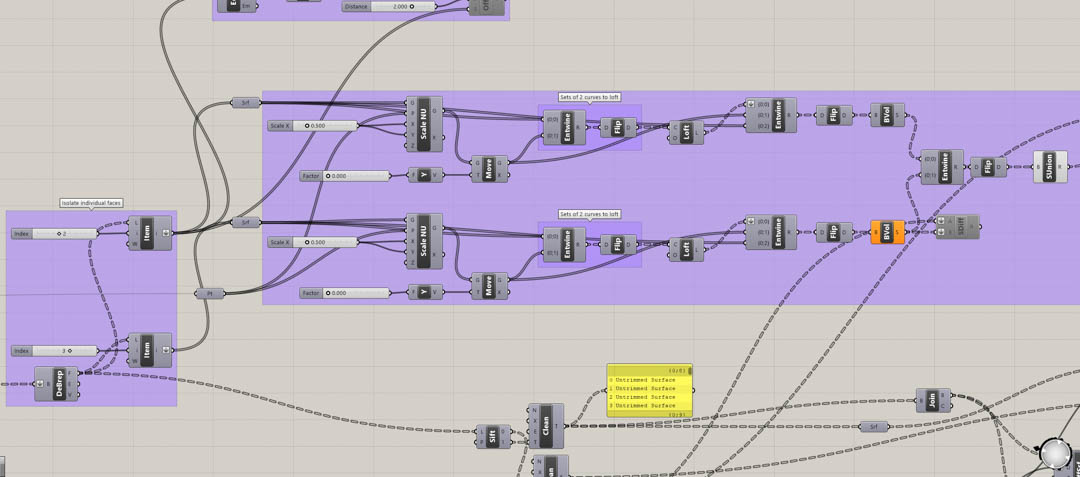The image size is (1080, 477).
Task: Select the Sift component
Action: [493, 436]
